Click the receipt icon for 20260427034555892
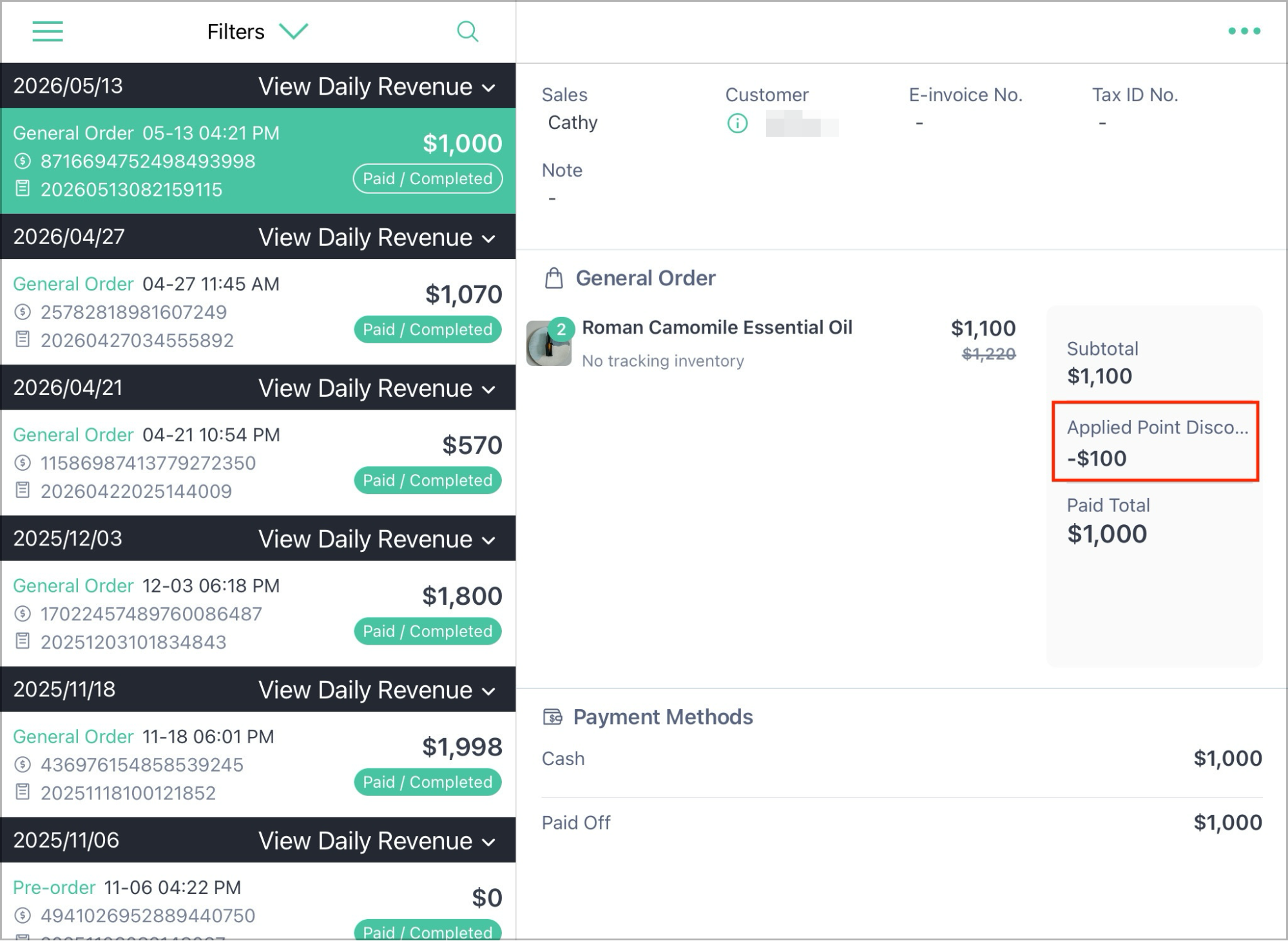Screen dimensions: 1288x941 [23, 339]
